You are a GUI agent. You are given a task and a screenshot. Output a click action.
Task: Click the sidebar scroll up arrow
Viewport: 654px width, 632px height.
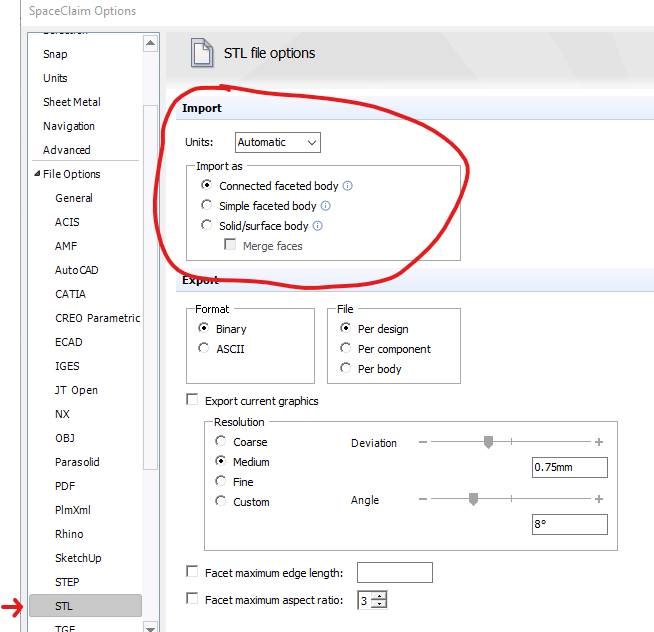click(x=151, y=43)
